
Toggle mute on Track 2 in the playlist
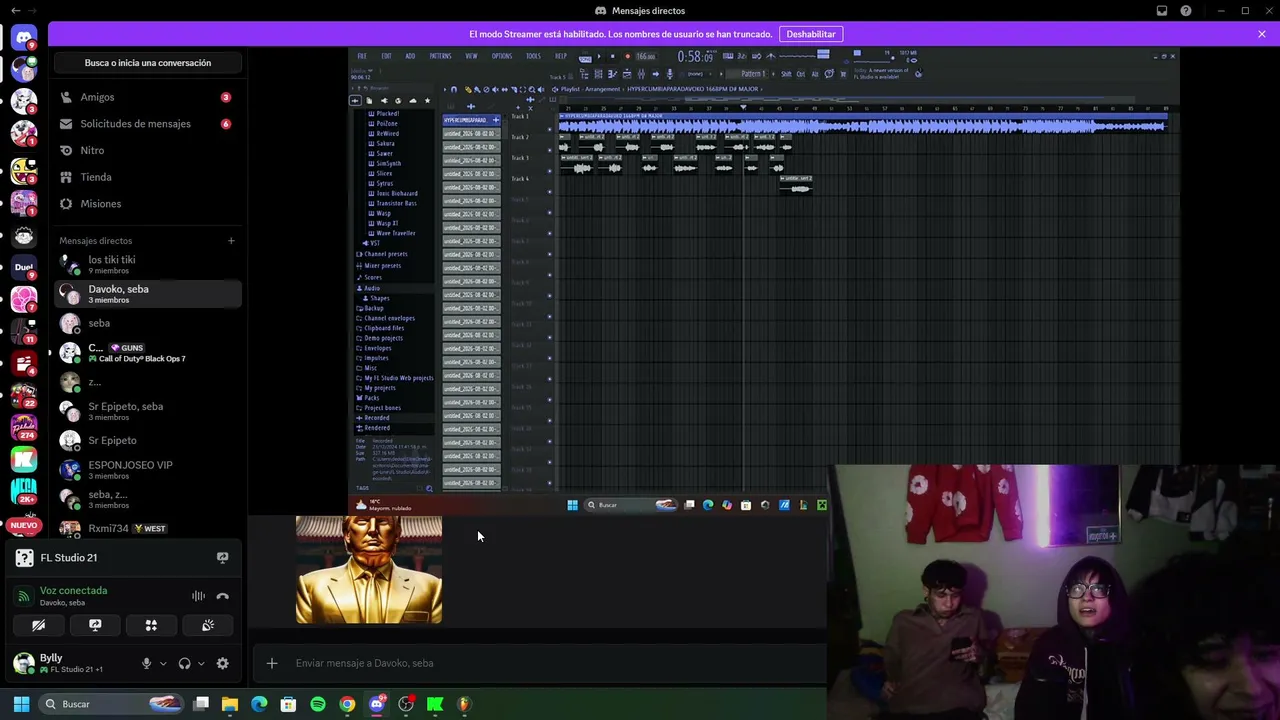[x=549, y=149]
